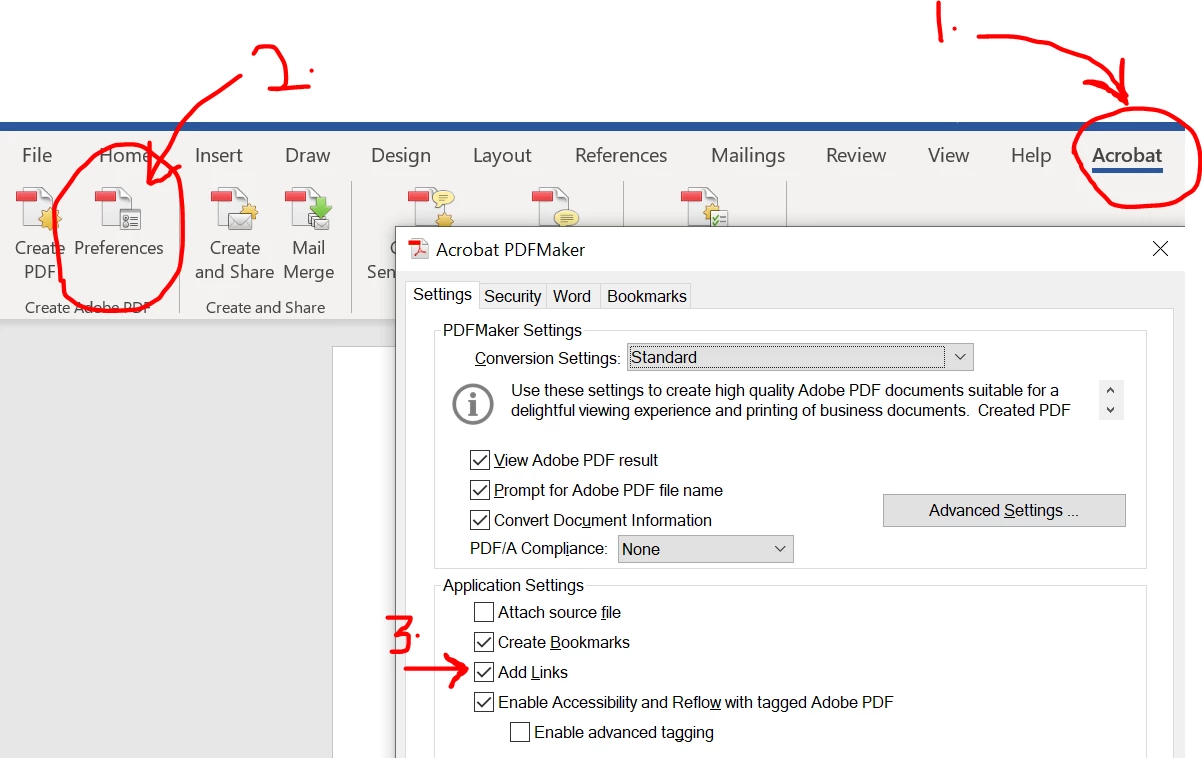This screenshot has width=1202, height=758.
Task: Close the Acrobat PDFMaker dialog
Action: pos(1160,249)
